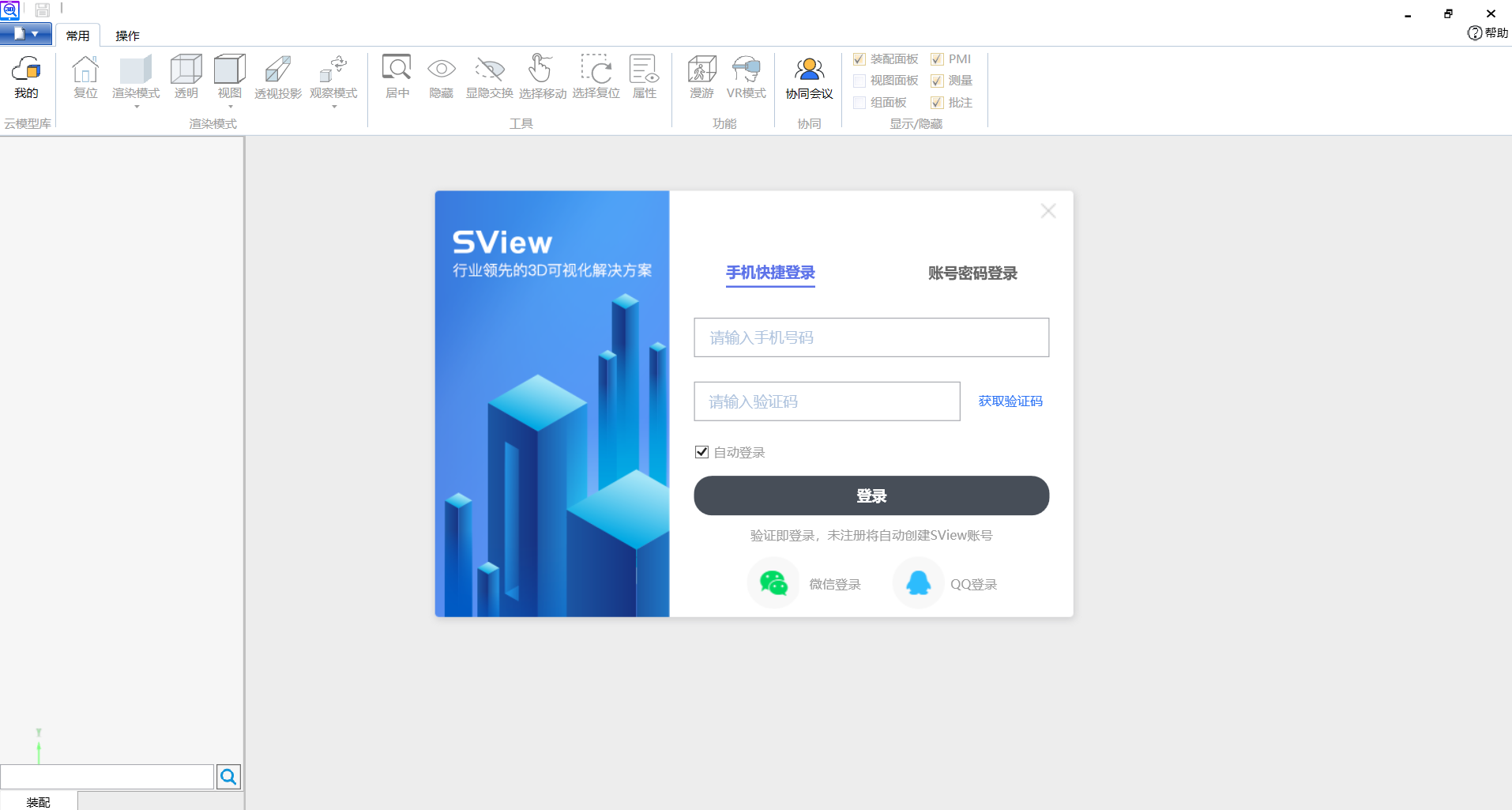Focus the 请输入验证码 code field
Screen dimensions: 1512x810
click(x=827, y=401)
